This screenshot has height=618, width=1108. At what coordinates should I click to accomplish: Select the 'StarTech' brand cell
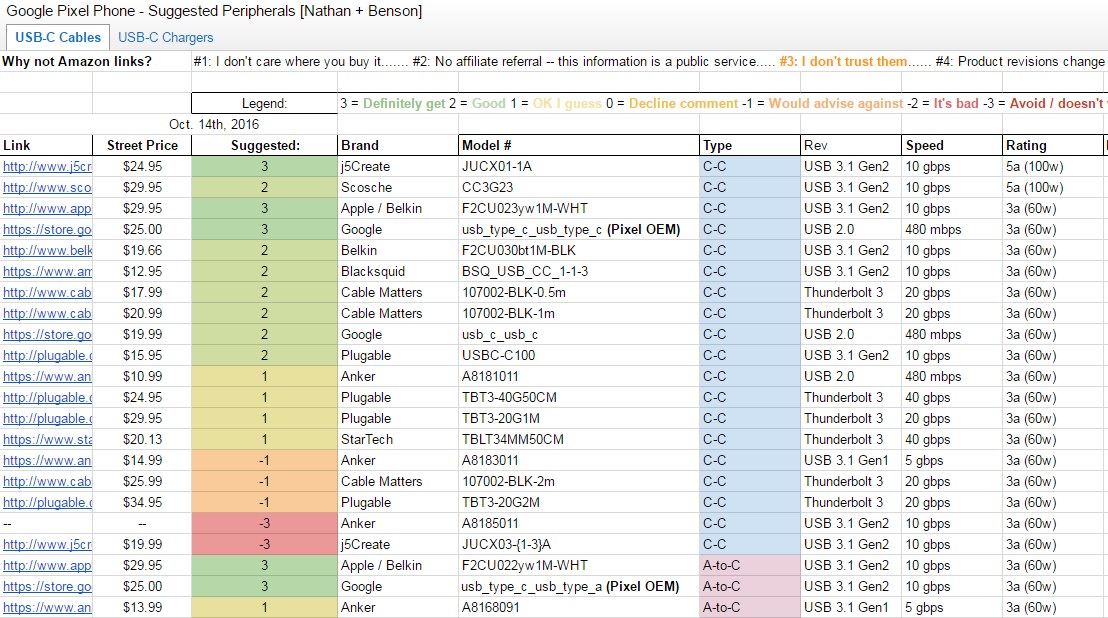click(x=398, y=440)
